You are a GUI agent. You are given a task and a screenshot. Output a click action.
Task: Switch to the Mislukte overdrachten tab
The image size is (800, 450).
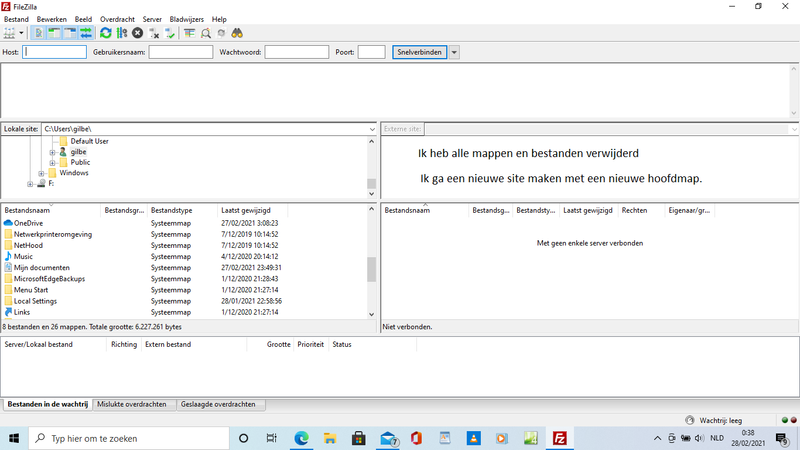[x=133, y=405]
